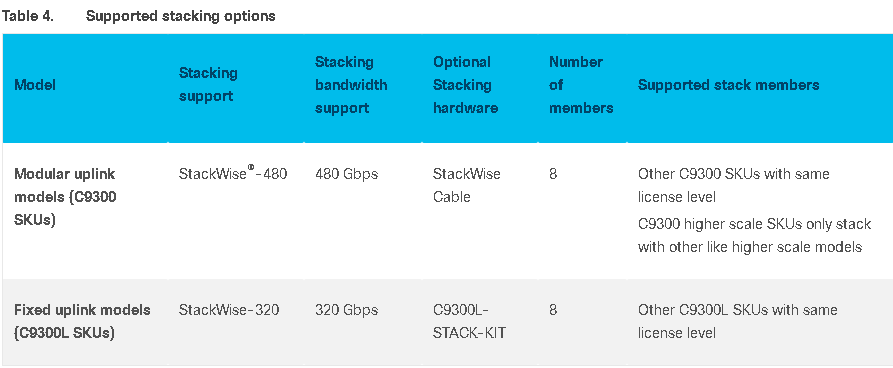The image size is (893, 368).
Task: Select the 480 Gbps bandwidth cell
Action: point(346,174)
